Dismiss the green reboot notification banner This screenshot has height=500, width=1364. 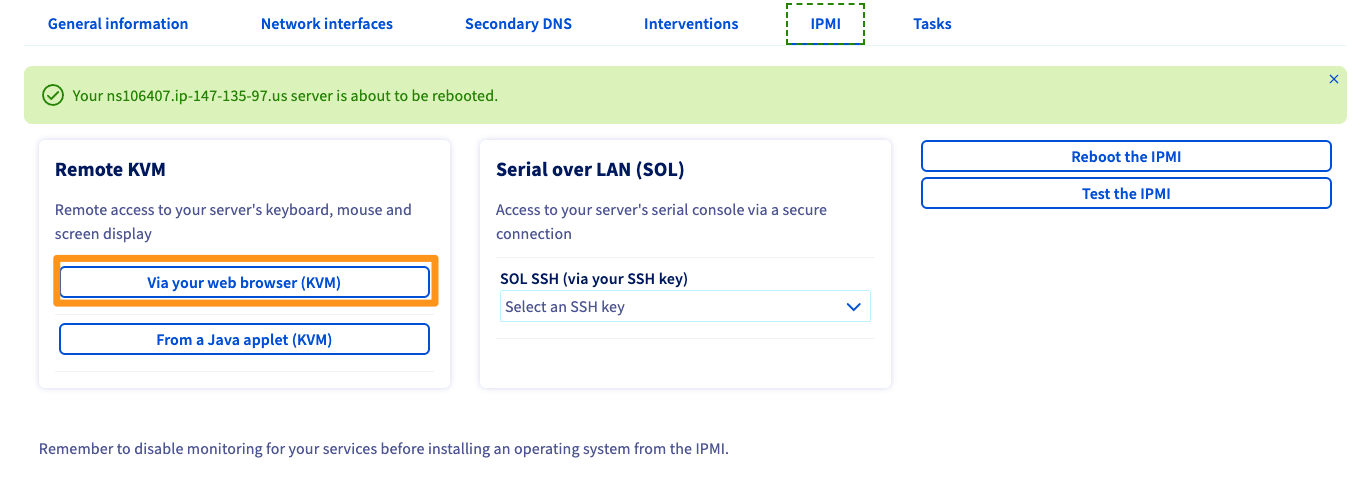1333,79
